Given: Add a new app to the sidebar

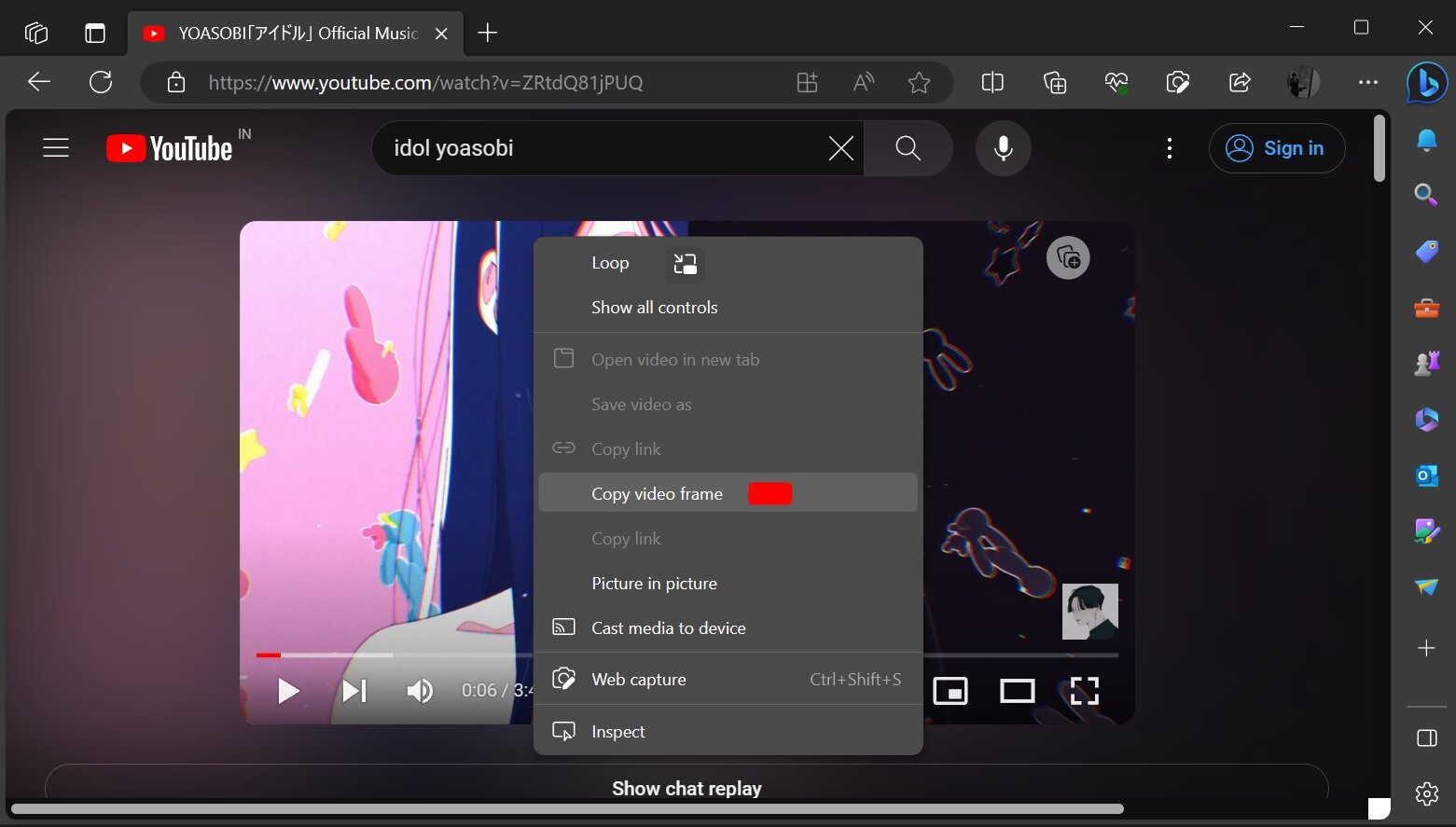Looking at the screenshot, I should pos(1426,648).
